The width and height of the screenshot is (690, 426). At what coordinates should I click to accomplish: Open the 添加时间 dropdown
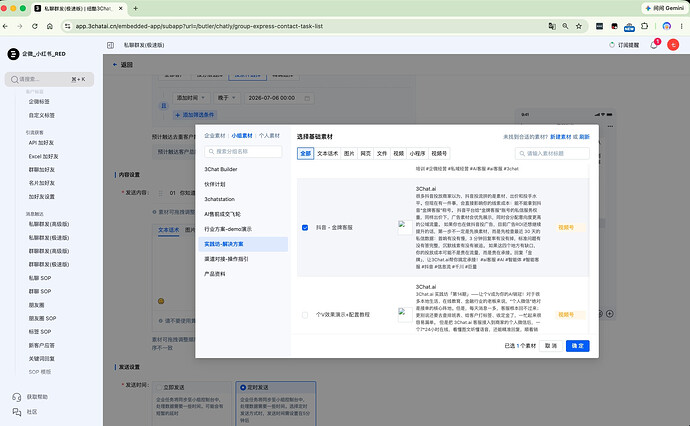[191, 98]
